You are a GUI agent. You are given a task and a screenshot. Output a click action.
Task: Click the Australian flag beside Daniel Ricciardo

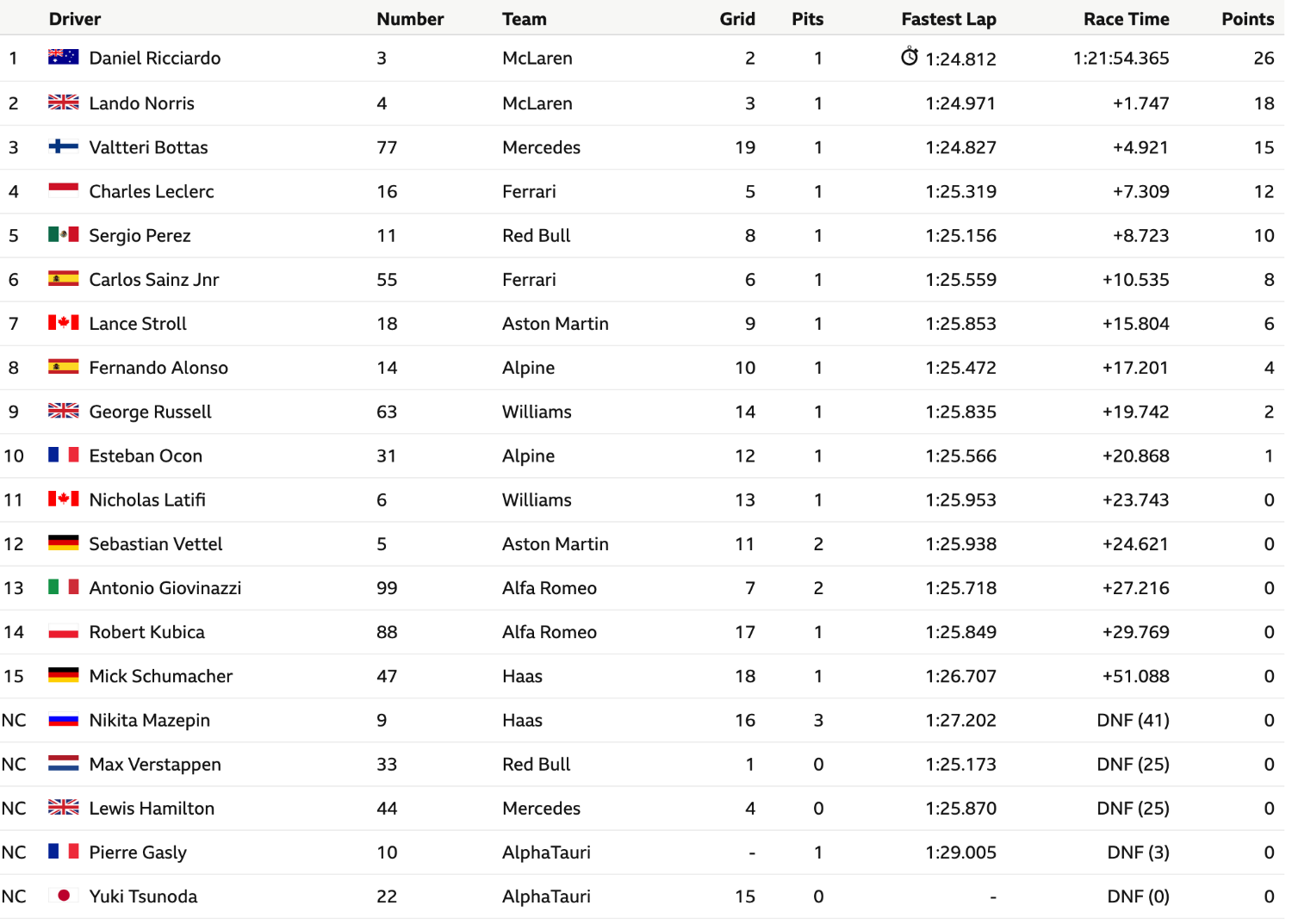[x=64, y=57]
